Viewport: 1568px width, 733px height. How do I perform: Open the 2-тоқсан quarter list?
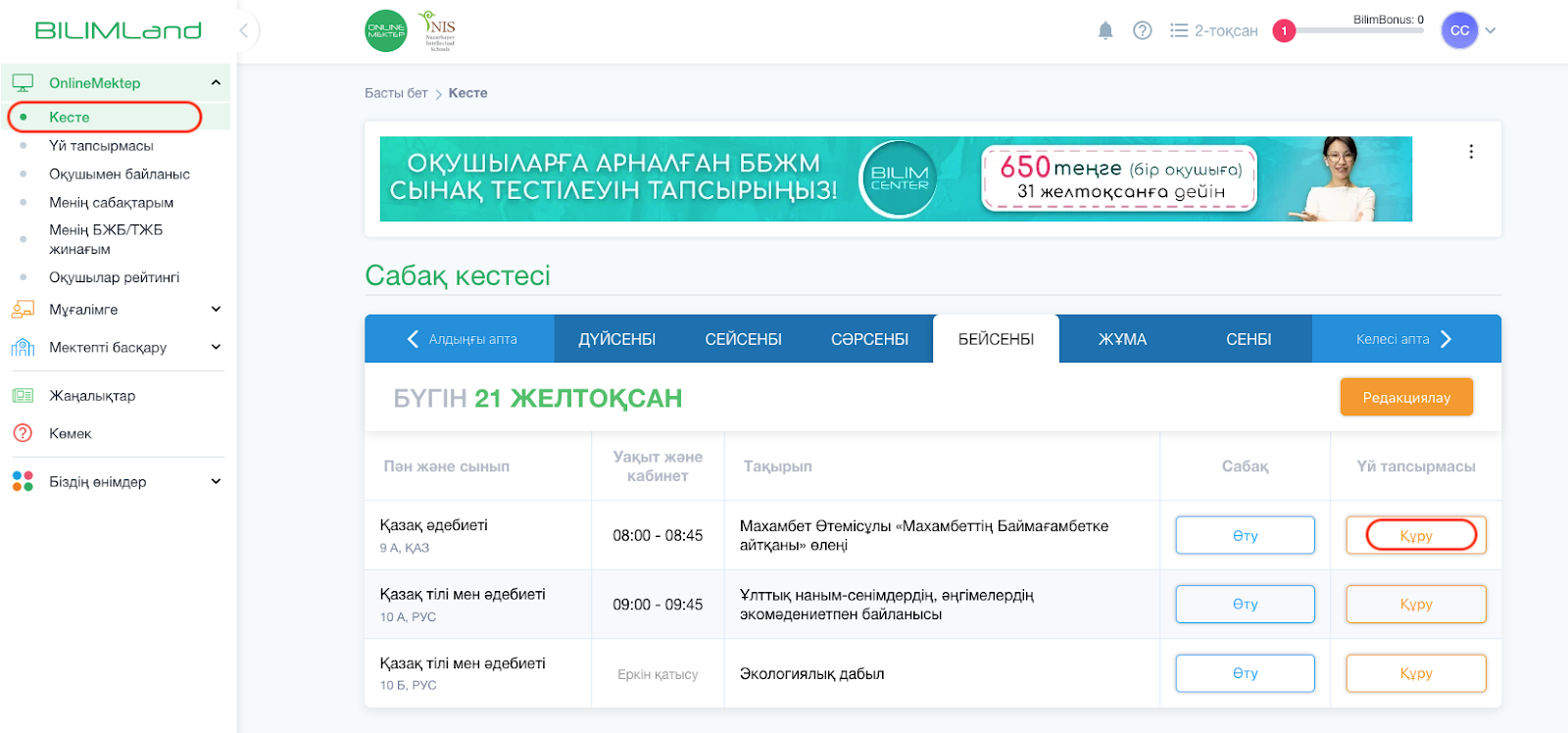pyautogui.click(x=1213, y=30)
